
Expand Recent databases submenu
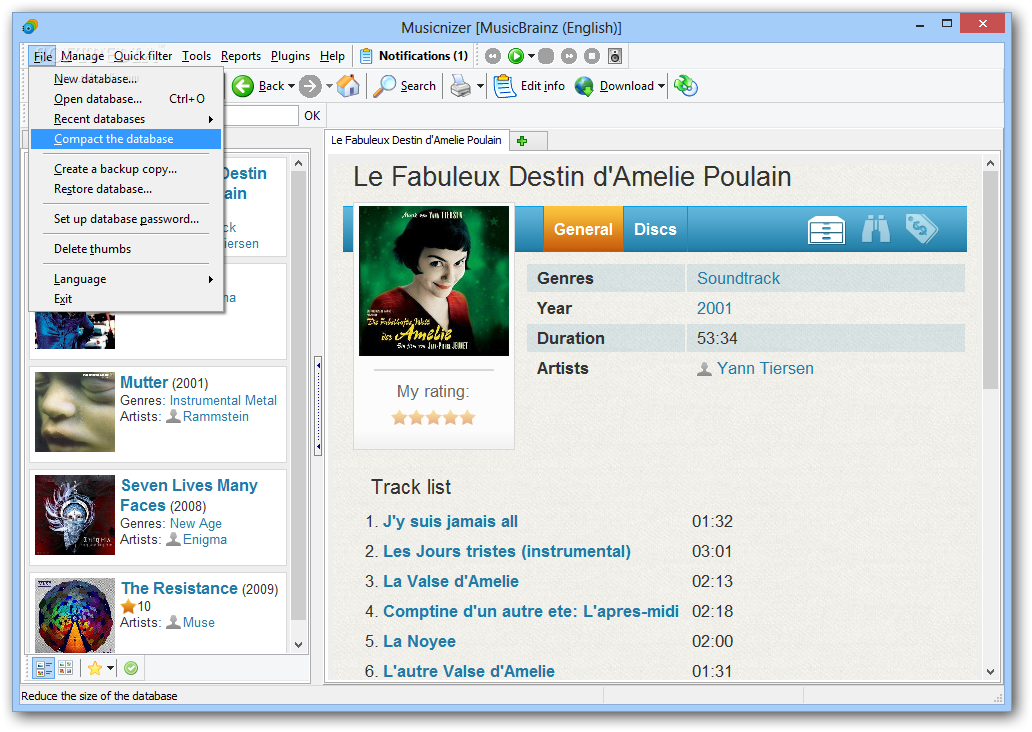(126, 119)
